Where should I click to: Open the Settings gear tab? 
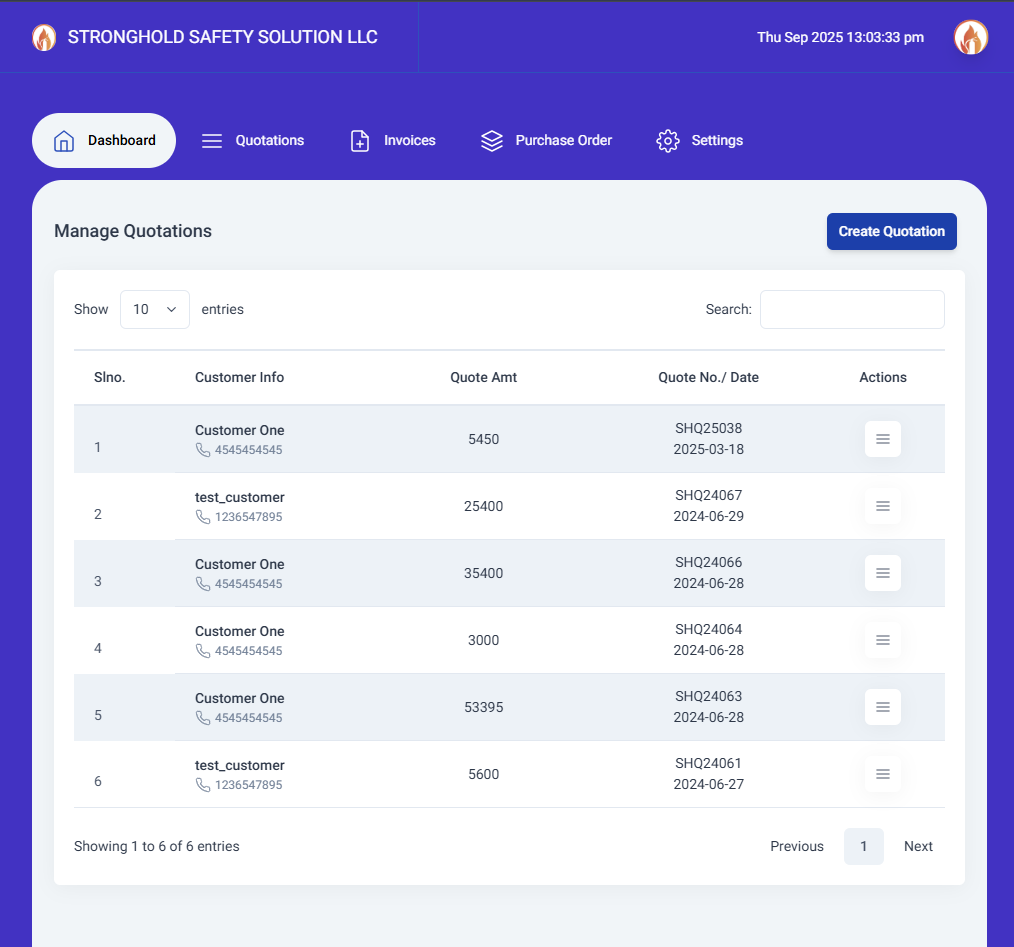coord(699,141)
